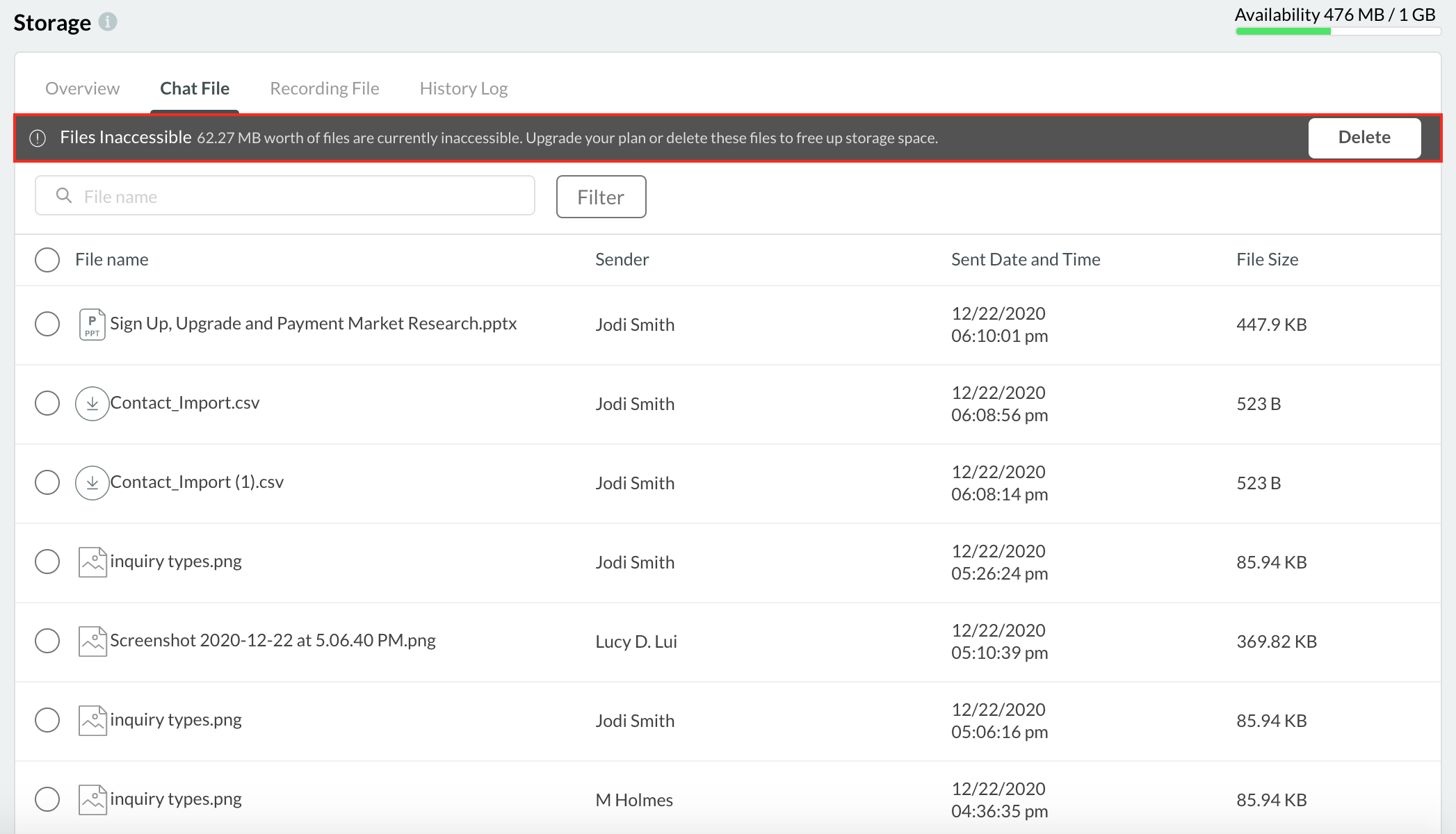Click the Files Inaccessible warning icon

point(38,138)
